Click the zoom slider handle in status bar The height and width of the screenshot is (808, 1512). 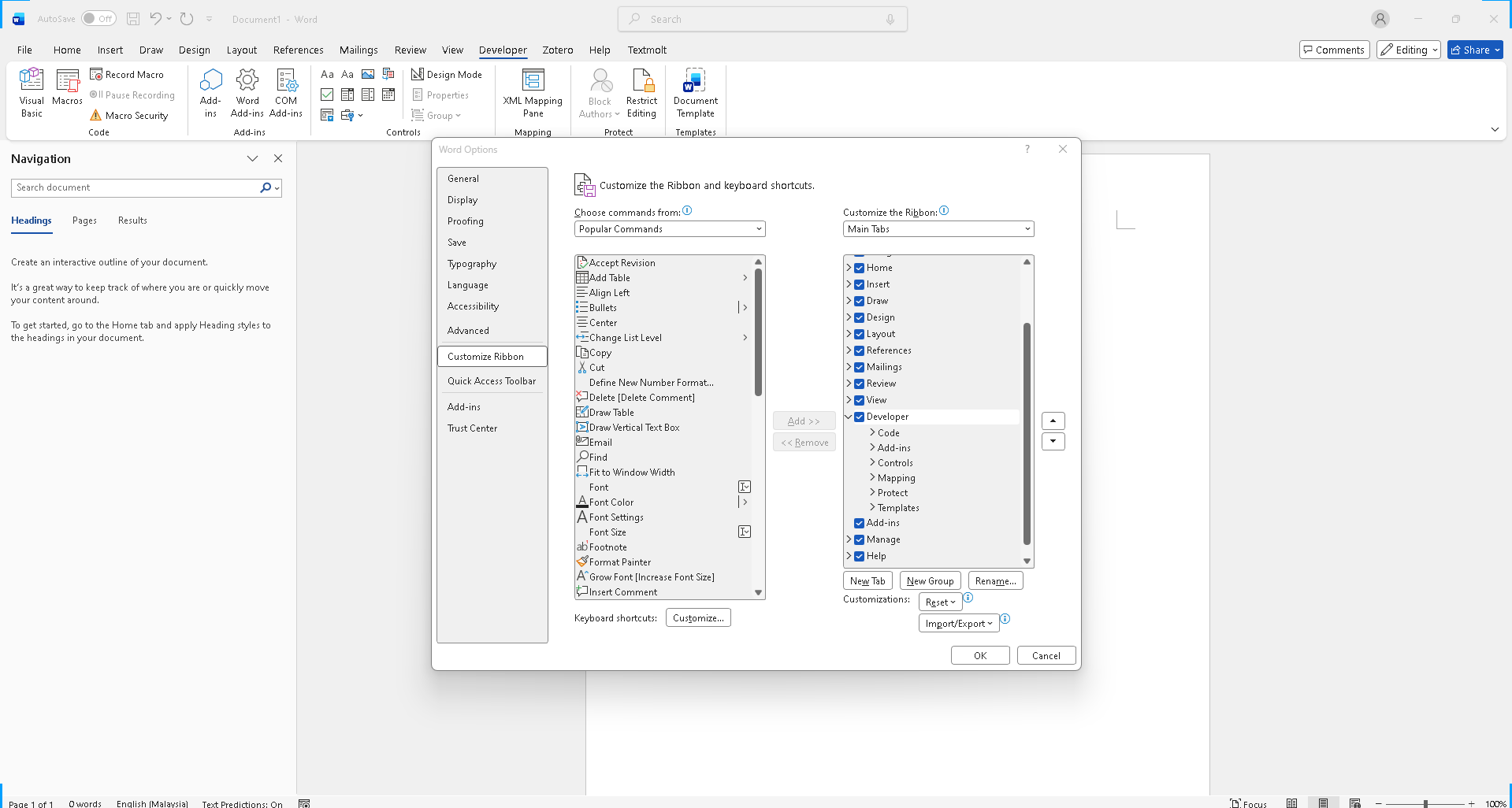tap(1425, 803)
